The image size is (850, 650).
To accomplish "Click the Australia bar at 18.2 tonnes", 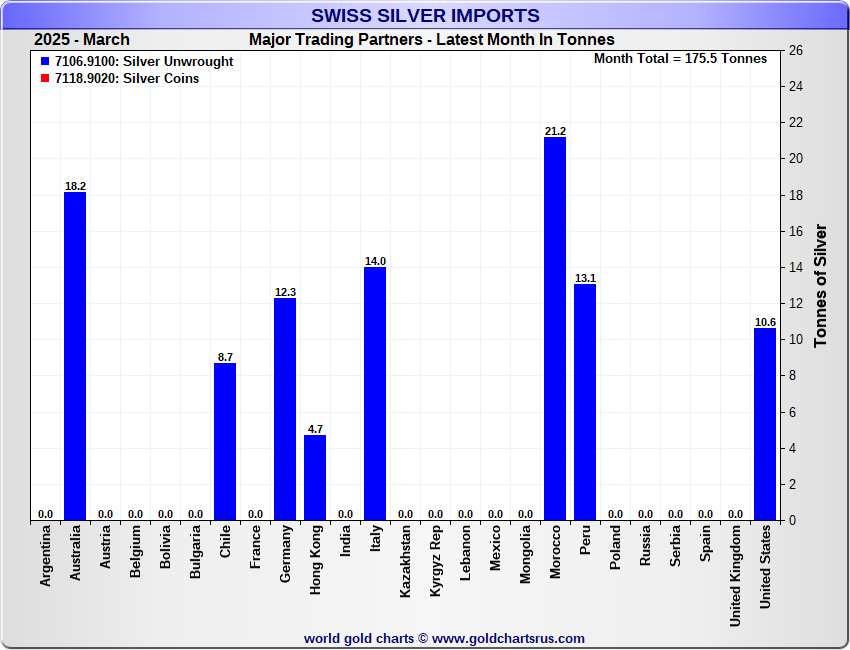I will tap(75, 356).
